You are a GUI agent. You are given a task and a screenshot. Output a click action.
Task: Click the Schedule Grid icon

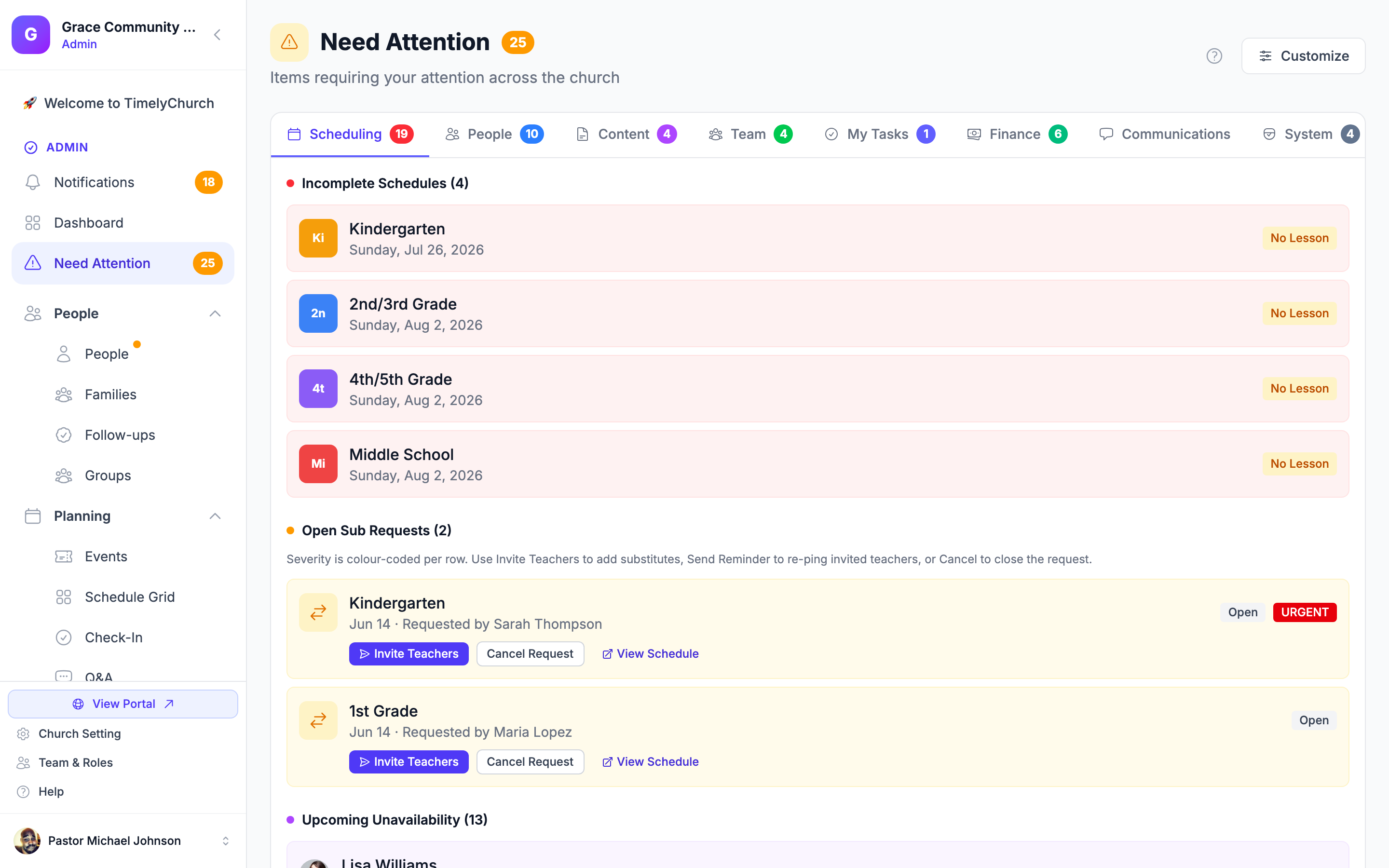pos(64,597)
